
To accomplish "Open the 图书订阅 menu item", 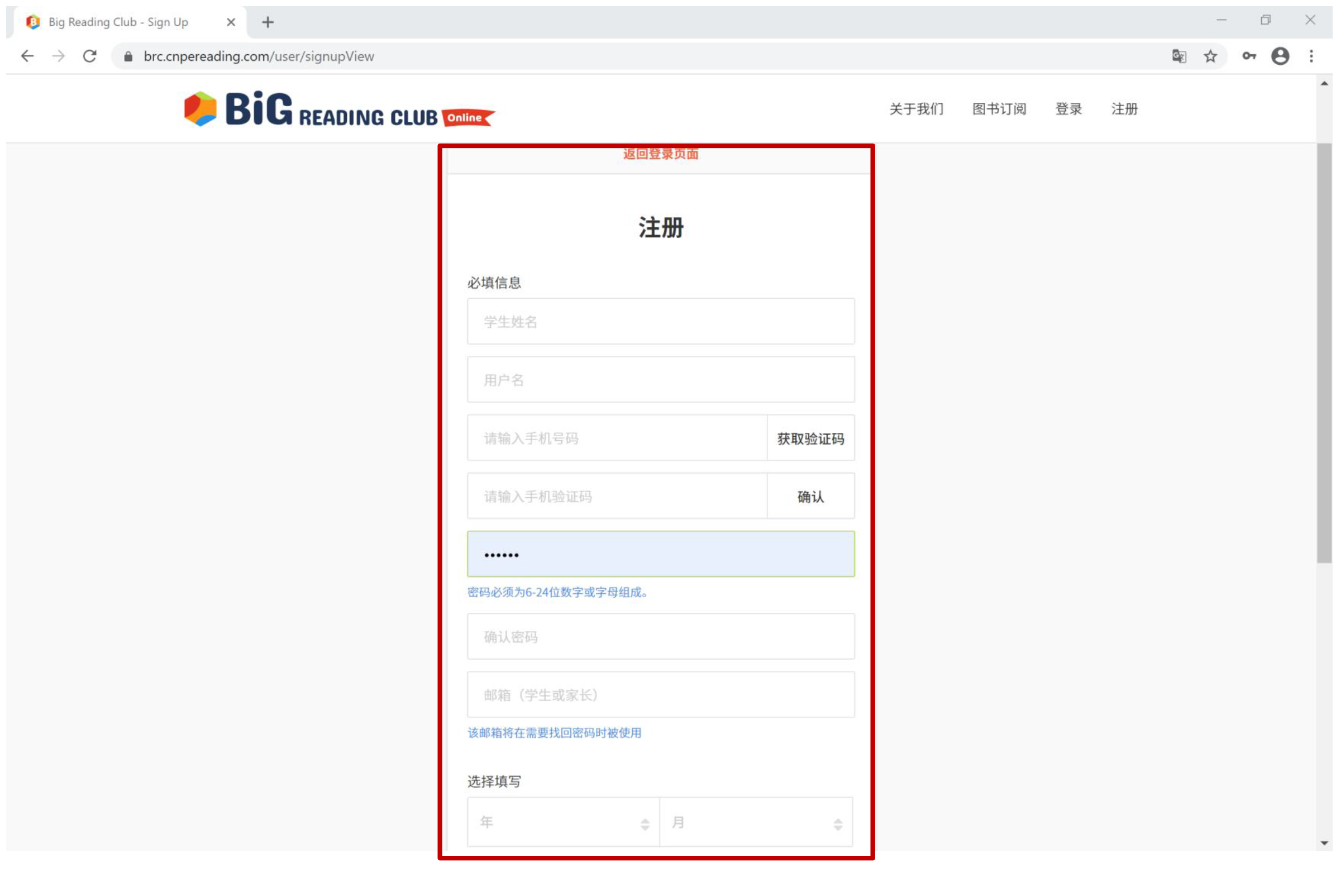I will (999, 109).
